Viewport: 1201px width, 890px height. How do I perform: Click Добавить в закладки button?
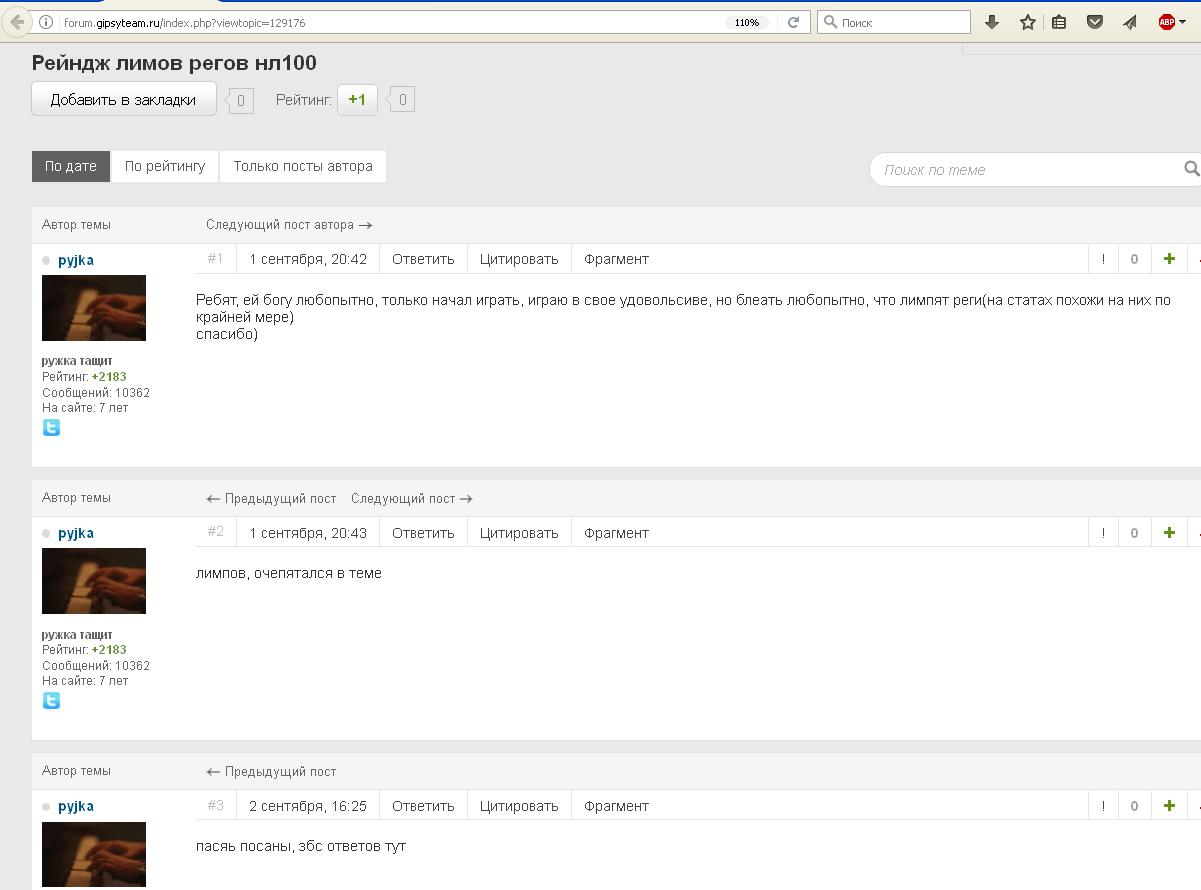[124, 99]
